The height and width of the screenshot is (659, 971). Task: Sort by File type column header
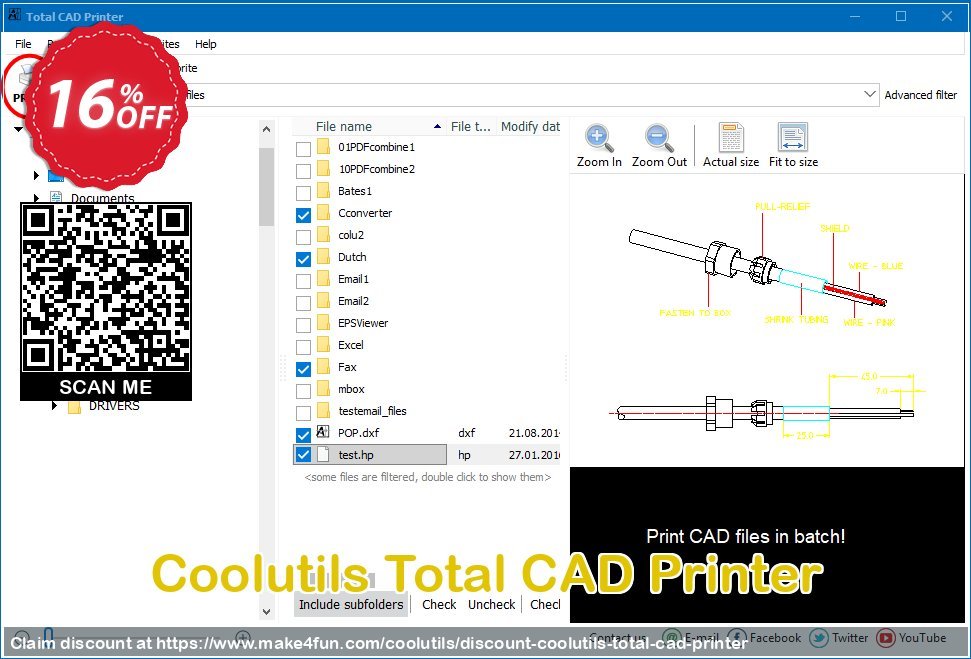pos(470,126)
